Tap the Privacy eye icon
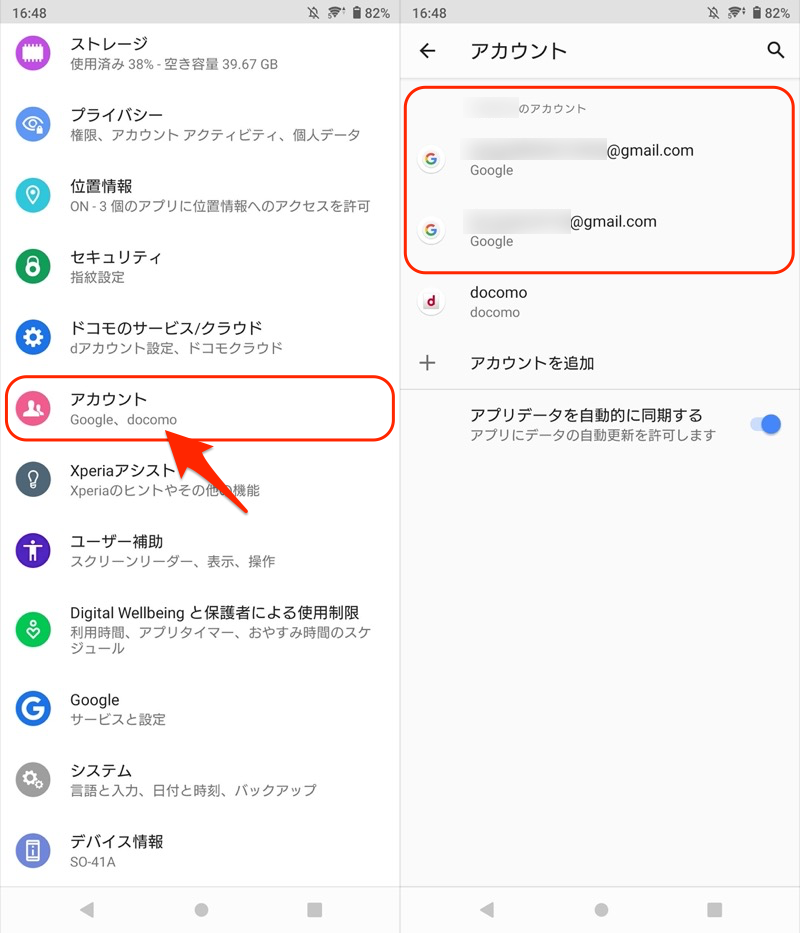This screenshot has height=933, width=800. tap(33, 124)
